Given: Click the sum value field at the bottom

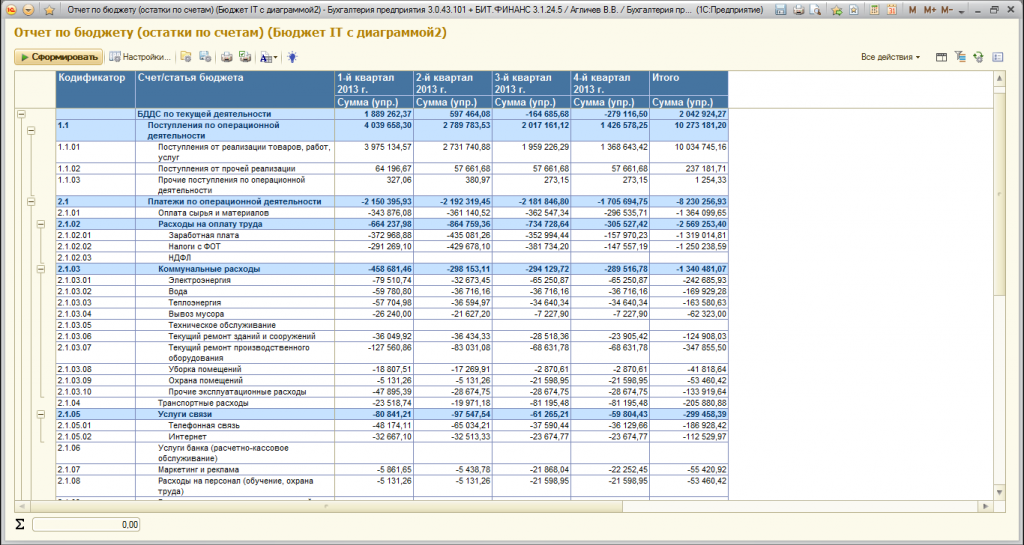Looking at the screenshot, I should (x=86, y=524).
